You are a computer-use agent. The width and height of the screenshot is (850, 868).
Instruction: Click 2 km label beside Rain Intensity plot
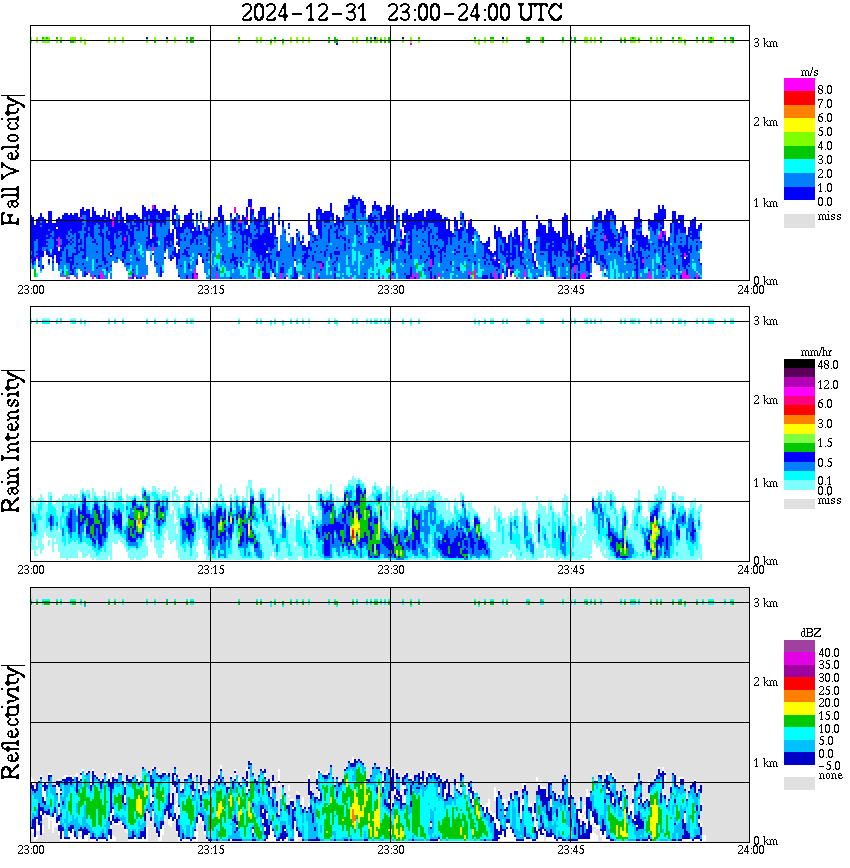click(765, 400)
